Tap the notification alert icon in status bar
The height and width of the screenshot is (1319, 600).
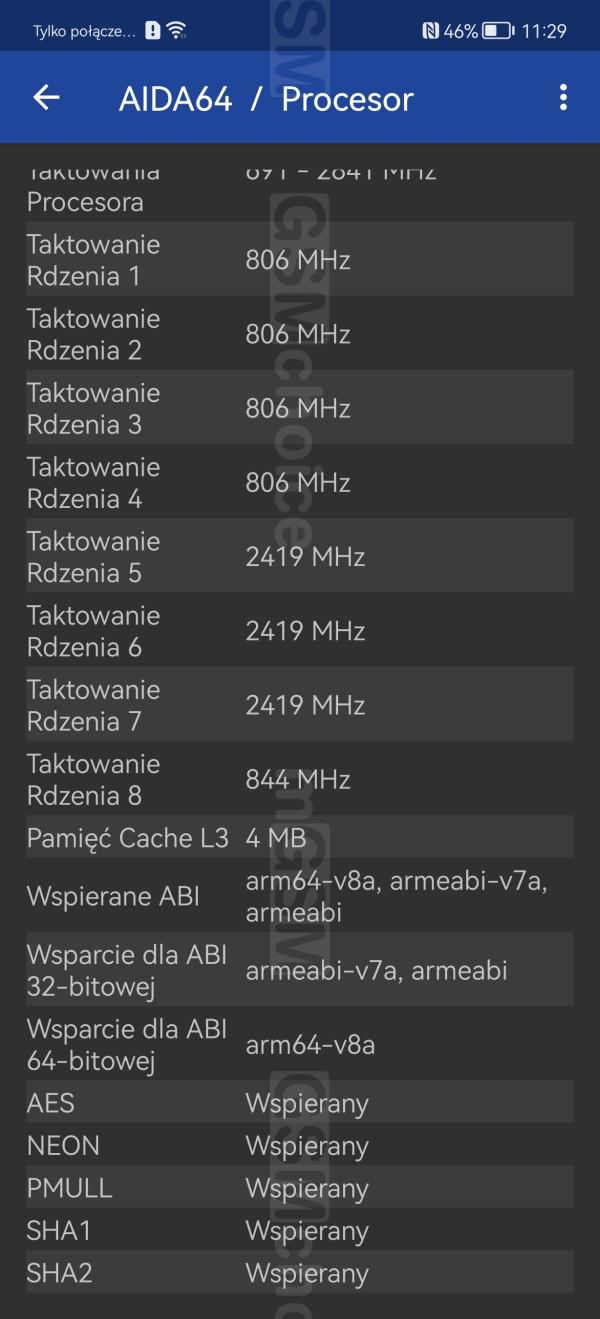coord(152,30)
